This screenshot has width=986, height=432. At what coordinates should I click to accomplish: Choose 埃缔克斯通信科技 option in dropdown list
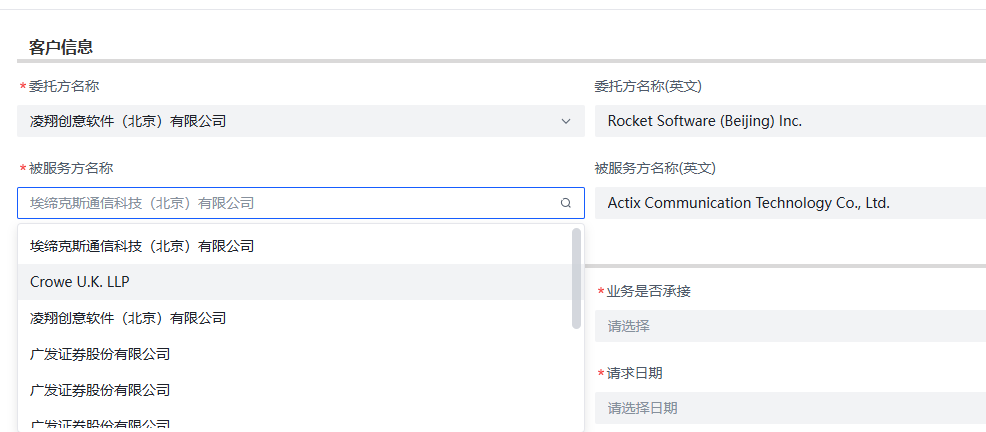point(142,246)
